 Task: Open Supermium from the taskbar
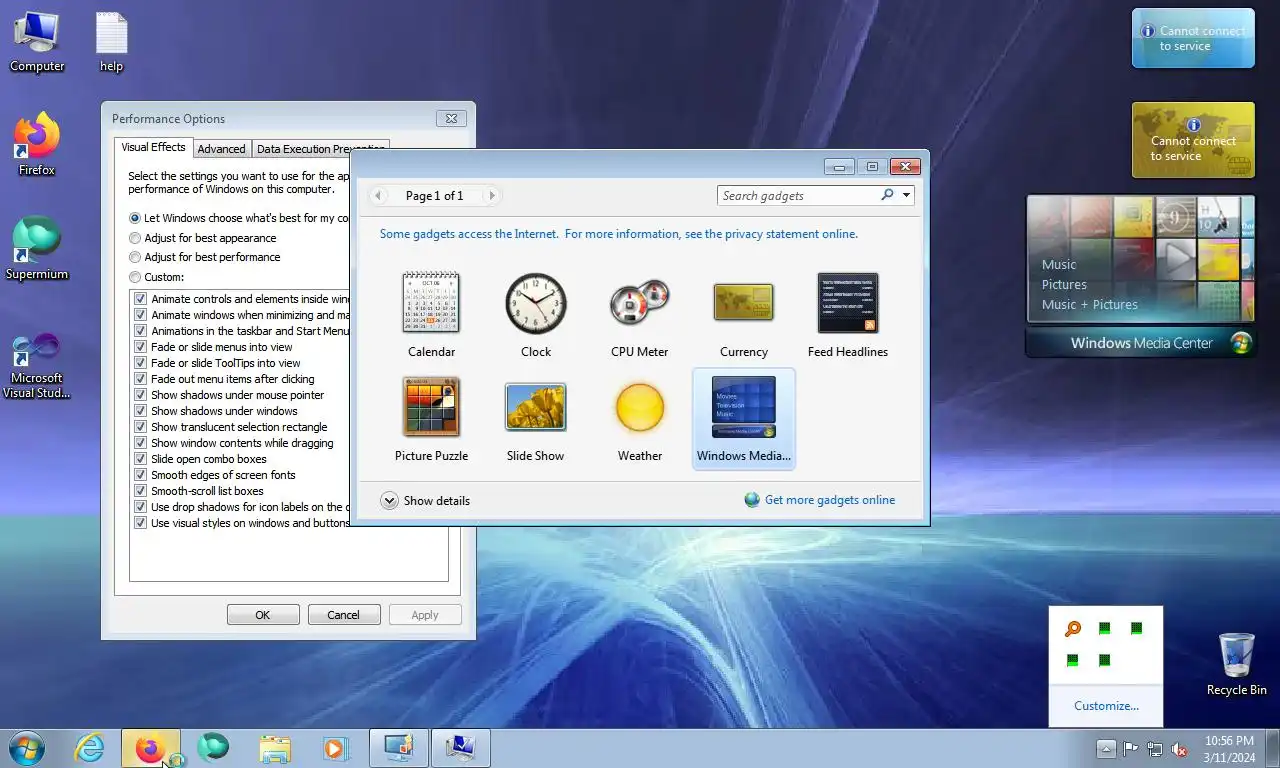coord(213,748)
